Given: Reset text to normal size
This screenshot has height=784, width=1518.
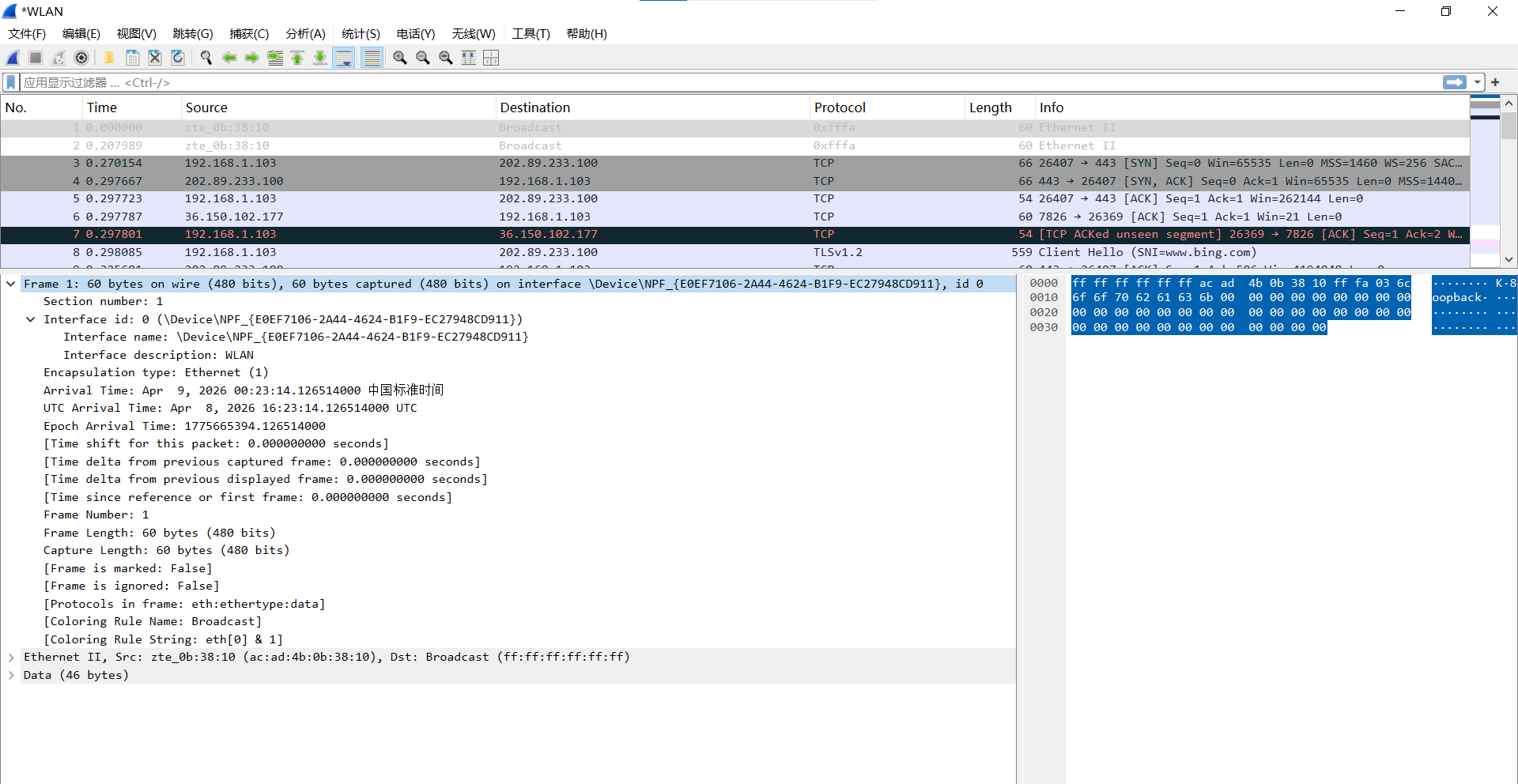Looking at the screenshot, I should click(x=446, y=58).
